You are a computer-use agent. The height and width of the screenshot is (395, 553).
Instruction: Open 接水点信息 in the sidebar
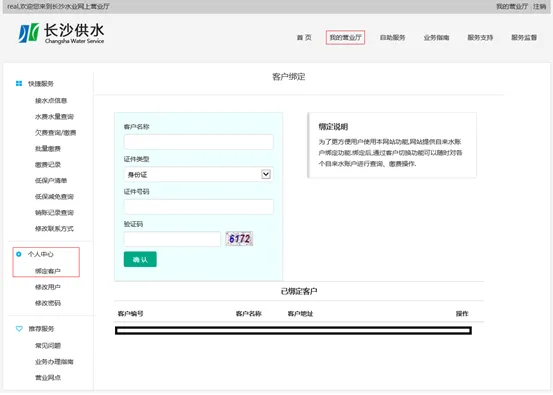51,101
